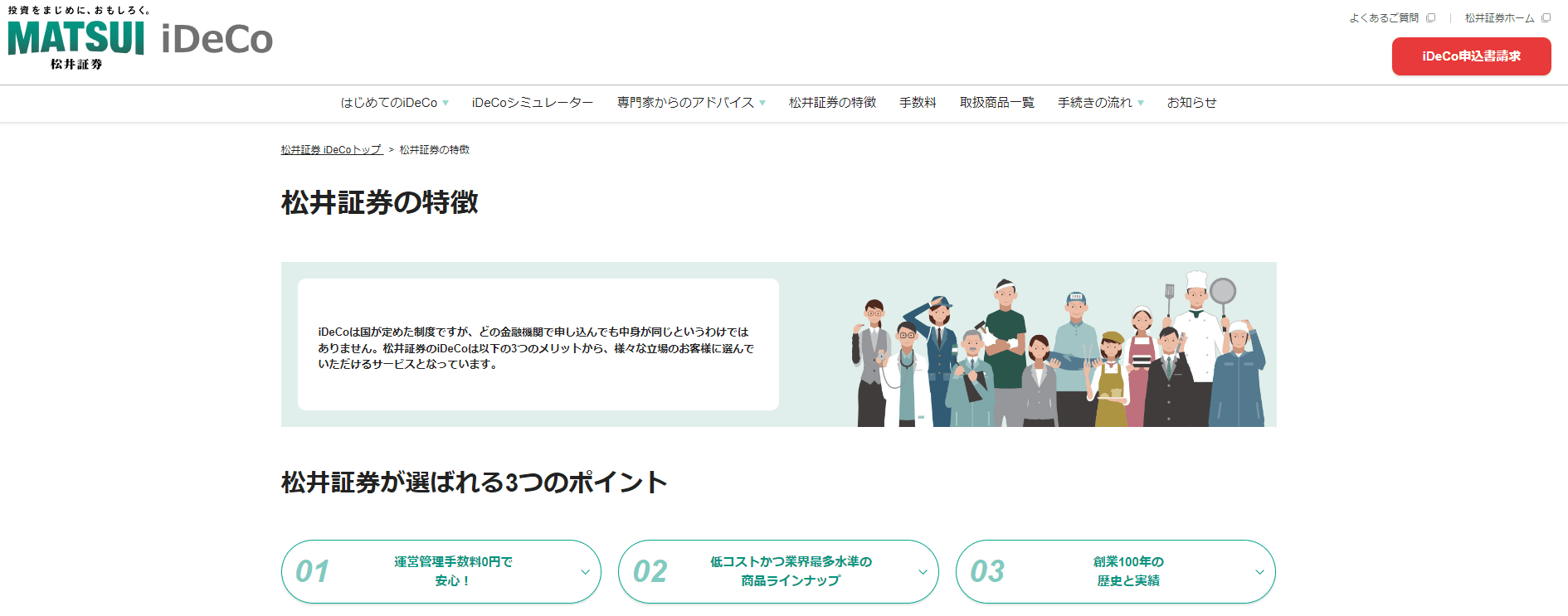Open 手続きの流れ menu
This screenshot has width=1568, height=616.
[x=1094, y=103]
